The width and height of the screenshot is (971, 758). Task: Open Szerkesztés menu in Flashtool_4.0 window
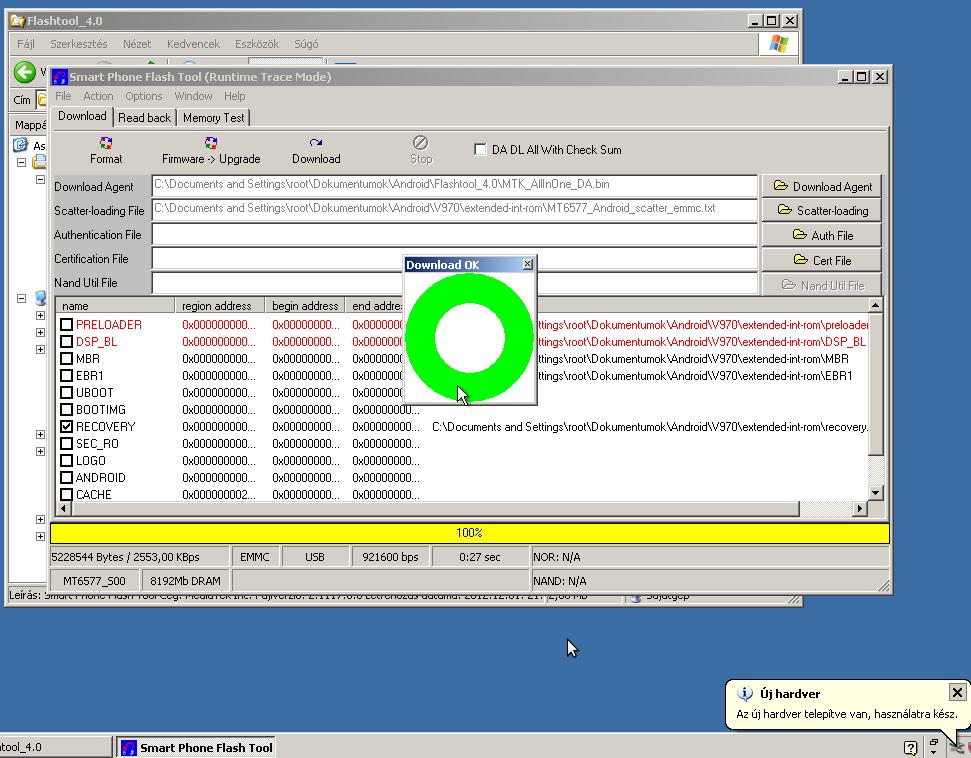tap(79, 44)
